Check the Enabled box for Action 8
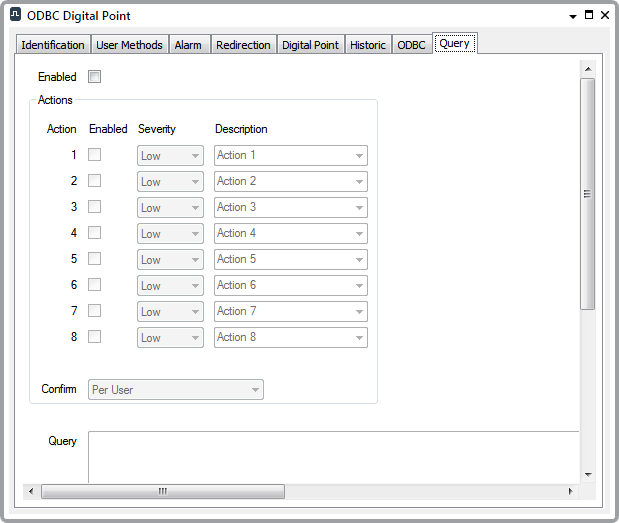619x523 pixels. point(95,337)
